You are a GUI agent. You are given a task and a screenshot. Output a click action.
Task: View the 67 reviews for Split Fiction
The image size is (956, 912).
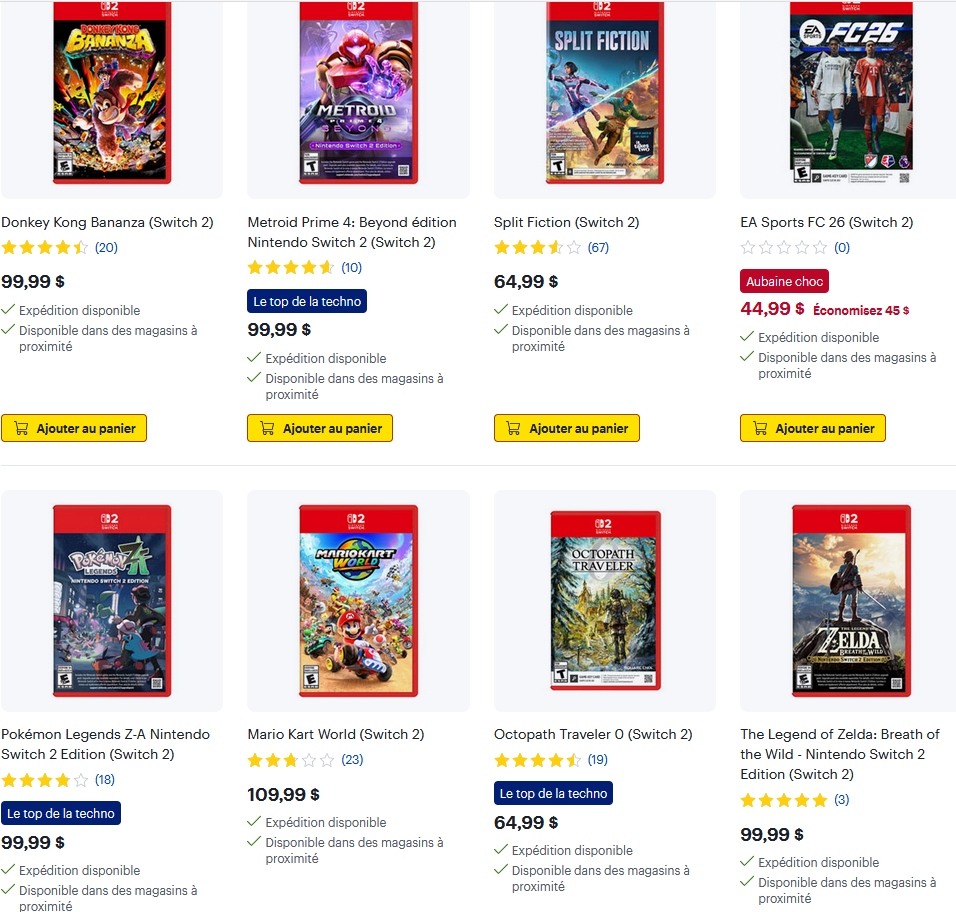click(x=598, y=248)
